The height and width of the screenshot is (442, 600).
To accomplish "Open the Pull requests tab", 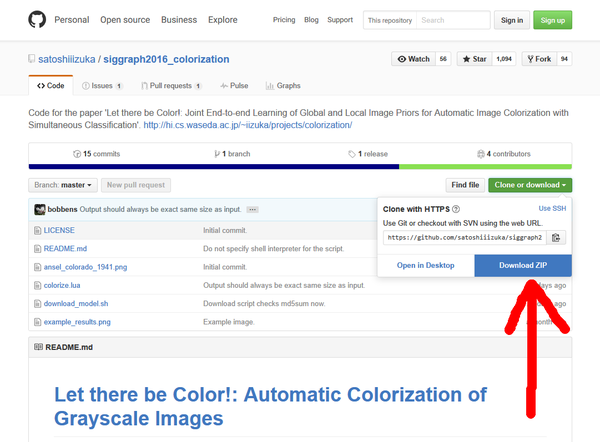I will click(x=171, y=86).
